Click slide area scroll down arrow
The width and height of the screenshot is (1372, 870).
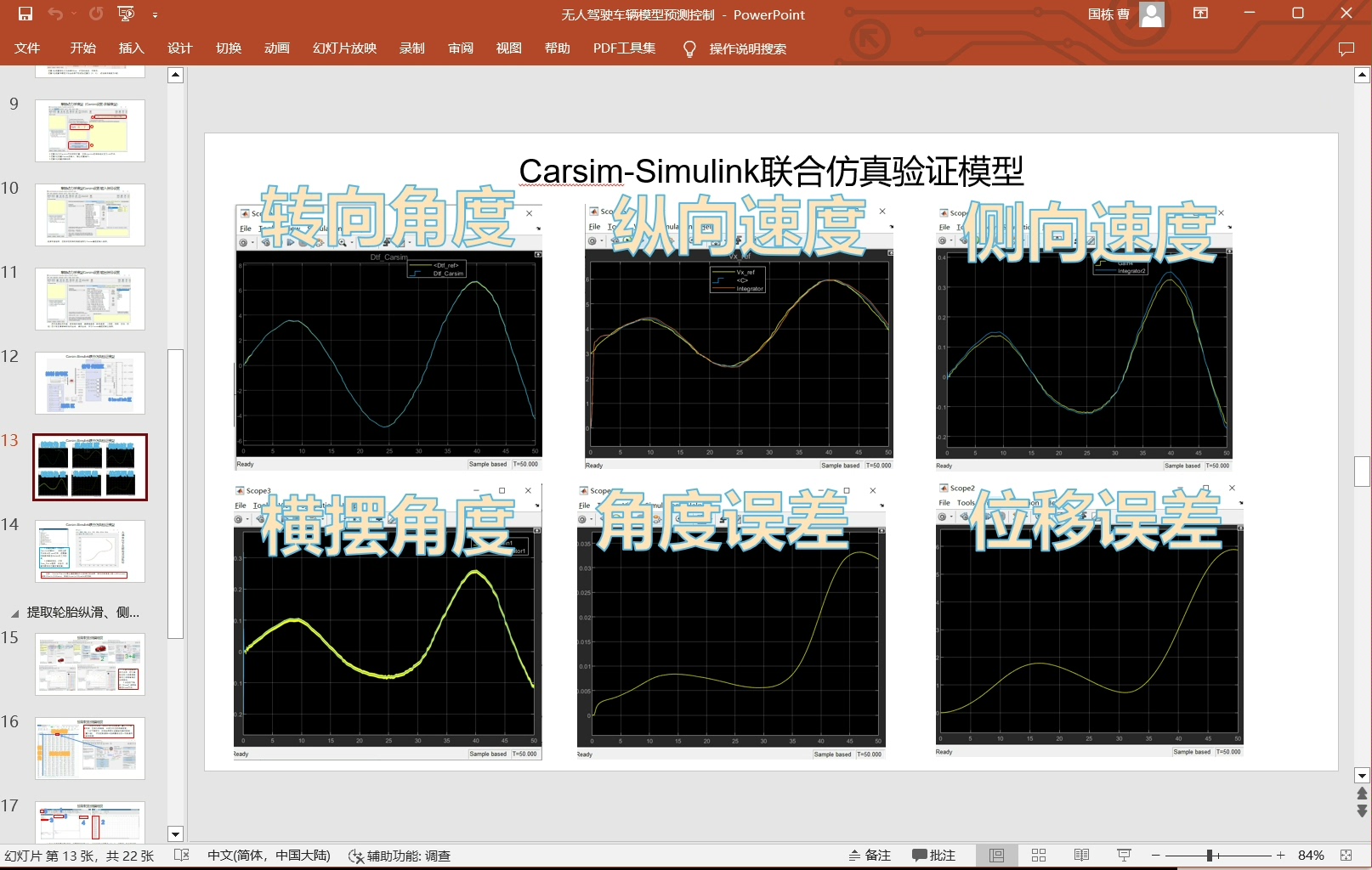pos(1362,775)
